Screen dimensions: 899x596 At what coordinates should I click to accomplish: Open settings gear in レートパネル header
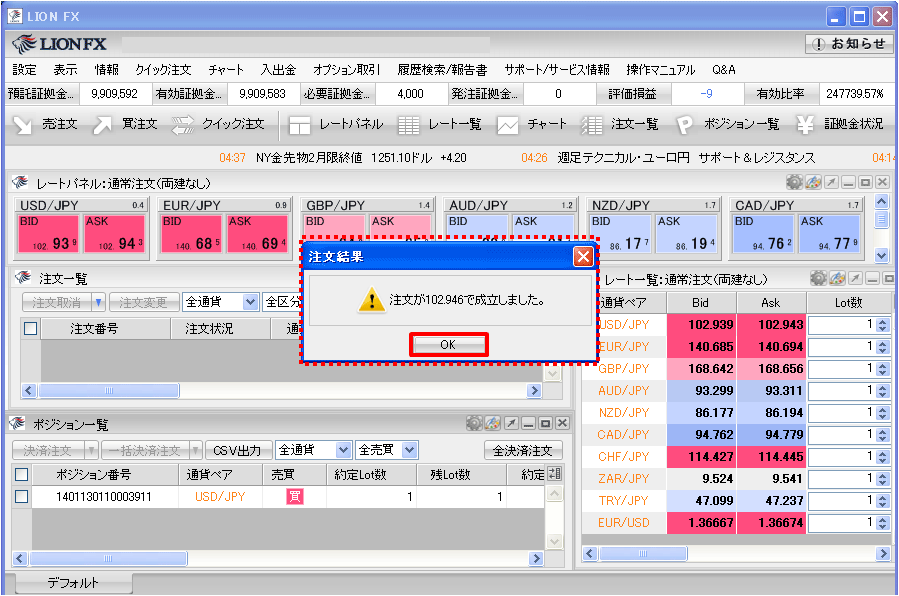point(794,182)
